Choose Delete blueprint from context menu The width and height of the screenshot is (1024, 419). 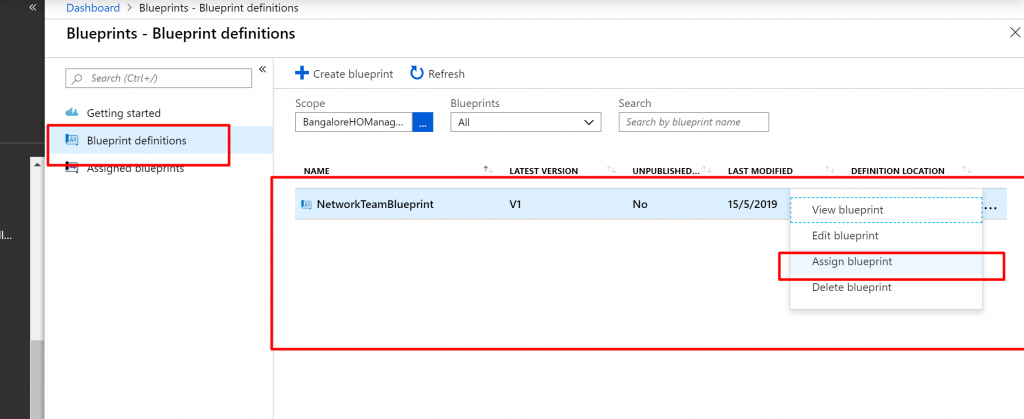click(851, 288)
